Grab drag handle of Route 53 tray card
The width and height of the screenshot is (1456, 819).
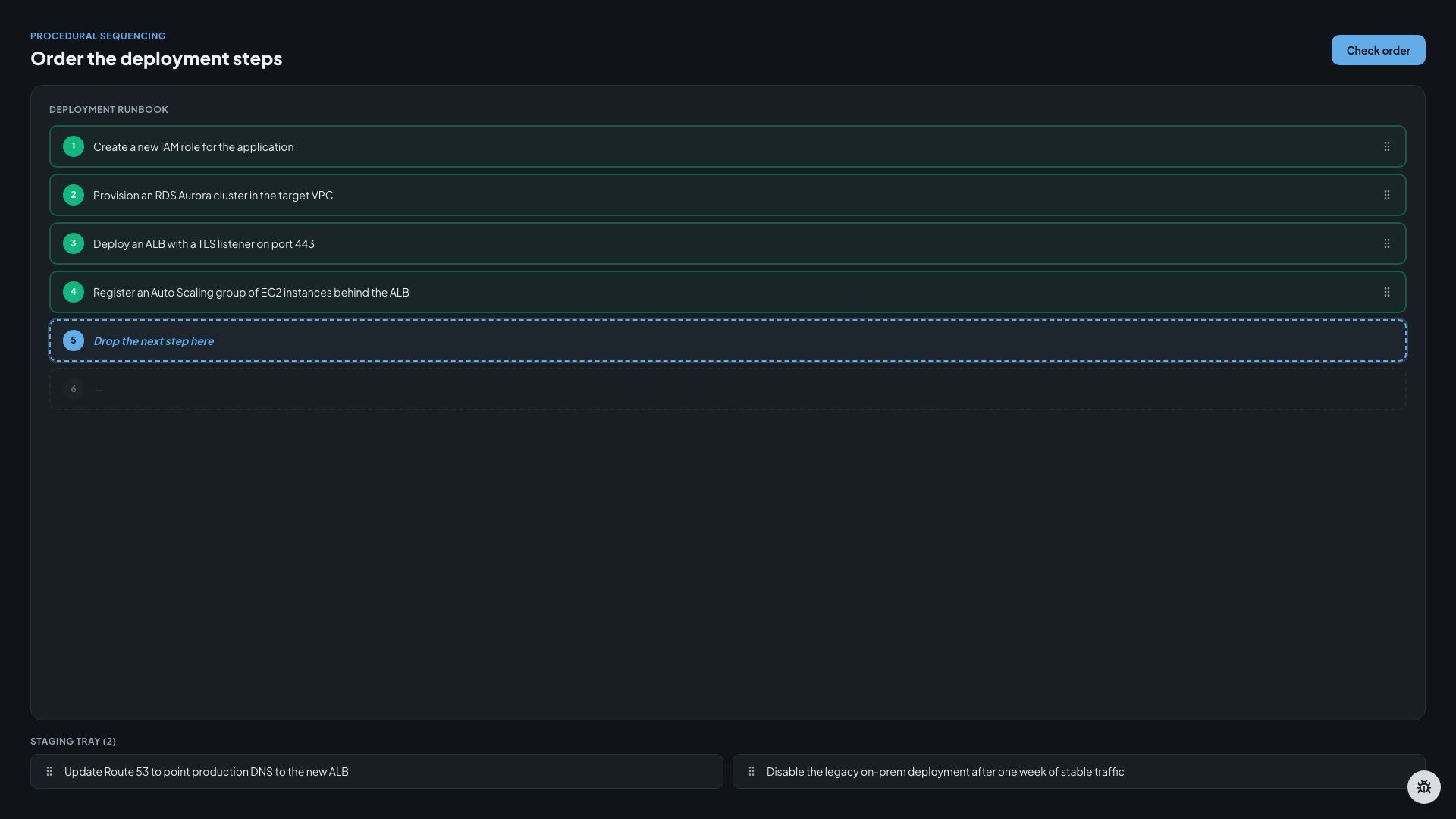tap(49, 771)
